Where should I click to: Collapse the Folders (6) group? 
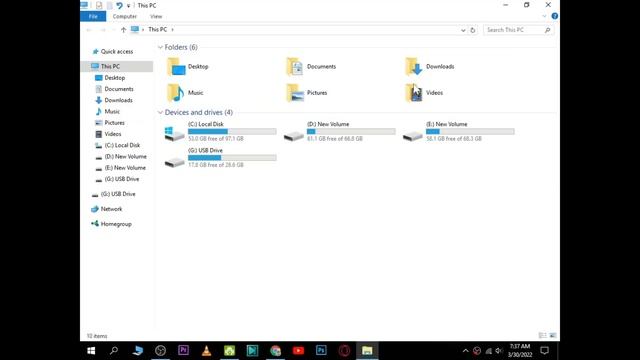click(160, 47)
